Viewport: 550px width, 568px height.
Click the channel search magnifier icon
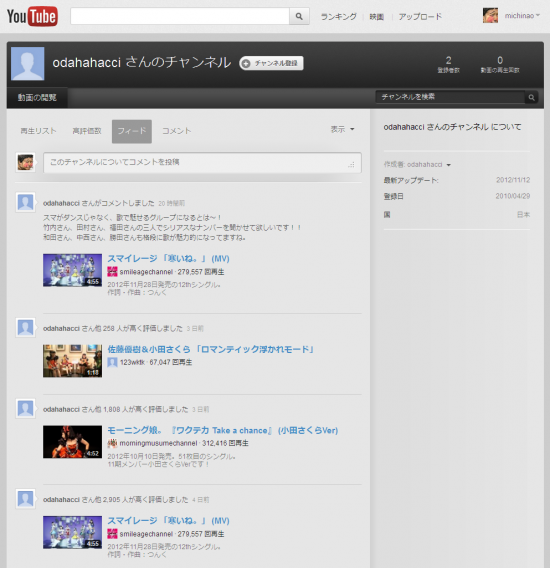[531, 97]
